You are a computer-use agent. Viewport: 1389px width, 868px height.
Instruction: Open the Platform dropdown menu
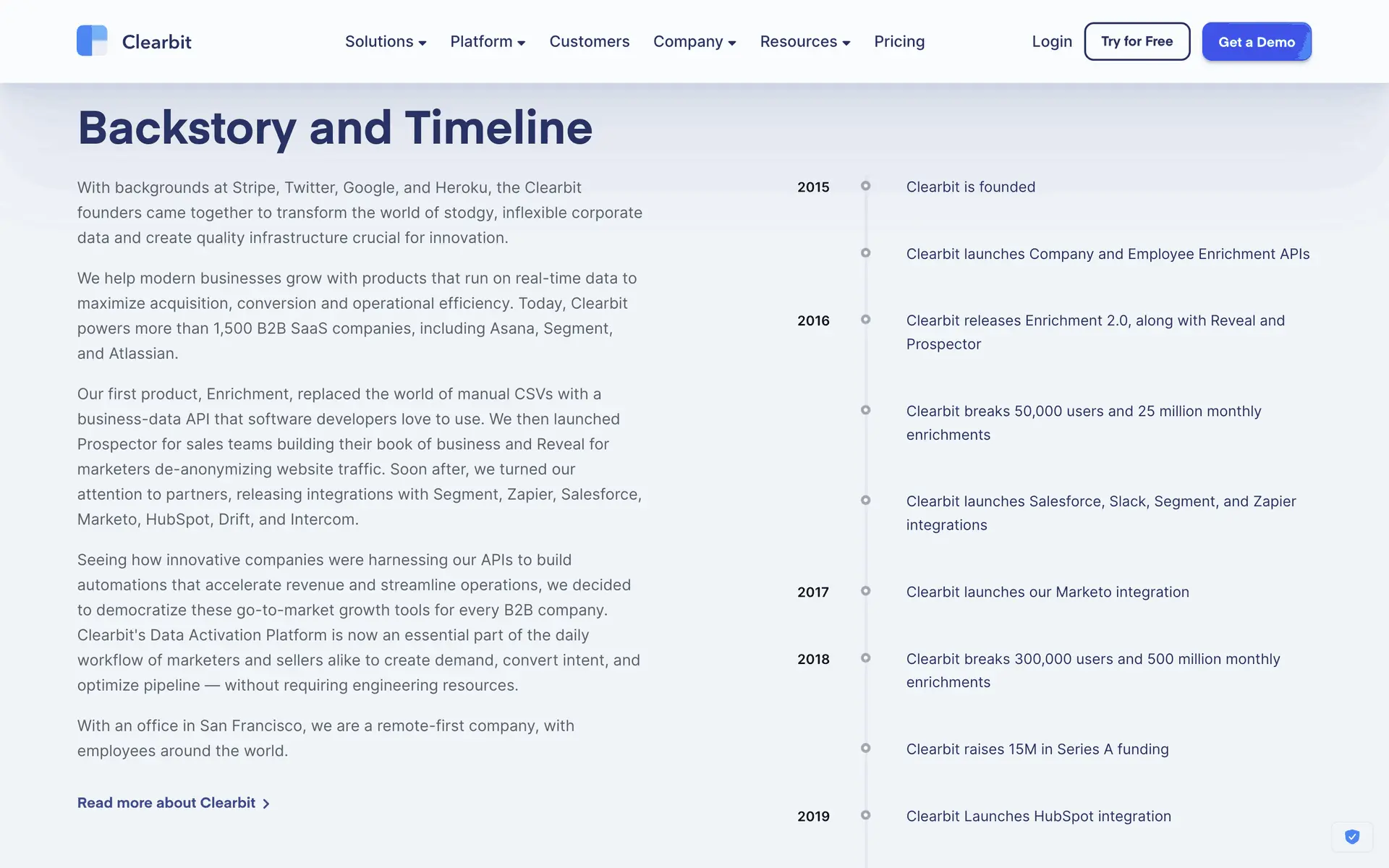[487, 42]
